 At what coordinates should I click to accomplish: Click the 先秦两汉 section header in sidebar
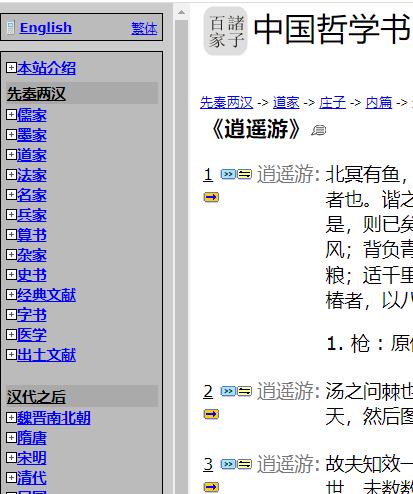[36, 94]
